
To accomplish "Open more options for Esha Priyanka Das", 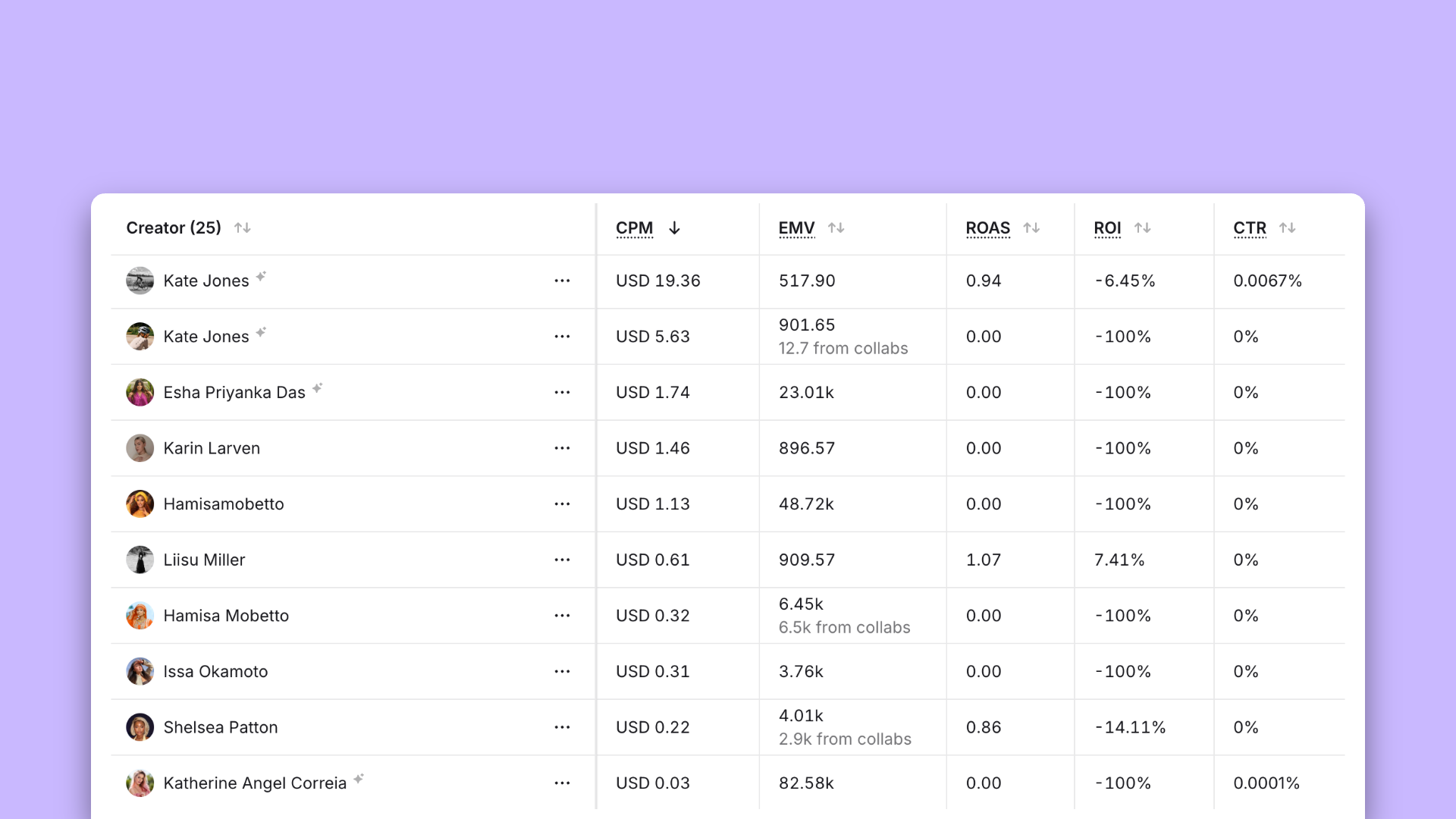I will click(562, 393).
